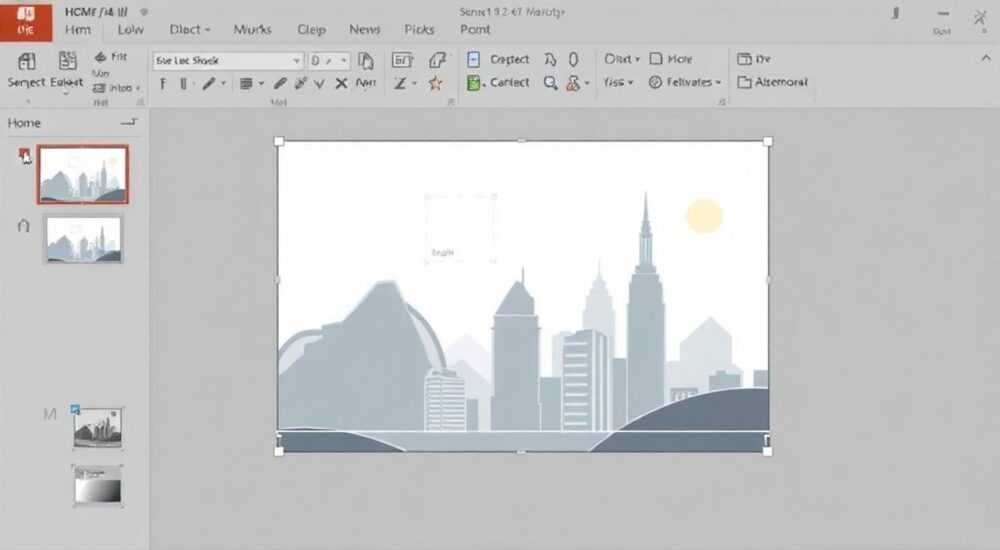Click the checkmark V icon
The height and width of the screenshot is (550, 1000).
(320, 84)
